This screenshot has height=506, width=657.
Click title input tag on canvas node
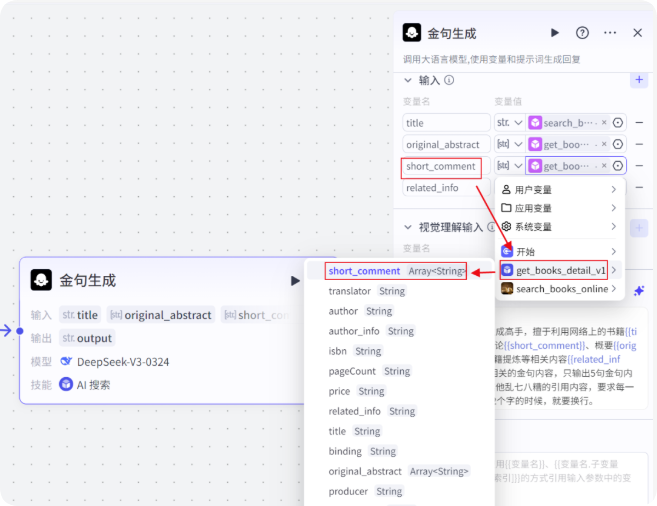click(80, 315)
